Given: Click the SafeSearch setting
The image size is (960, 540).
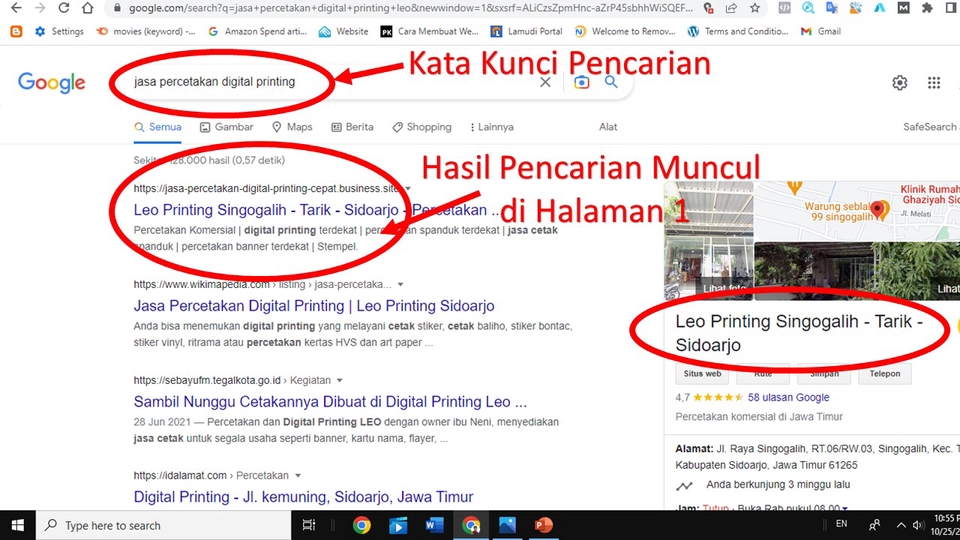Looking at the screenshot, I should (x=931, y=127).
